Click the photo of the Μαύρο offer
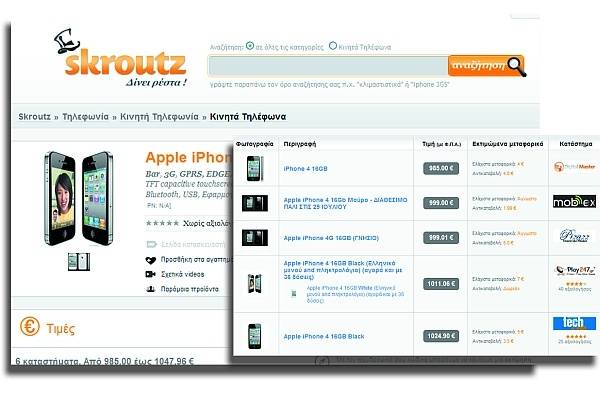Viewport: 600px width, 398px height. coord(255,203)
